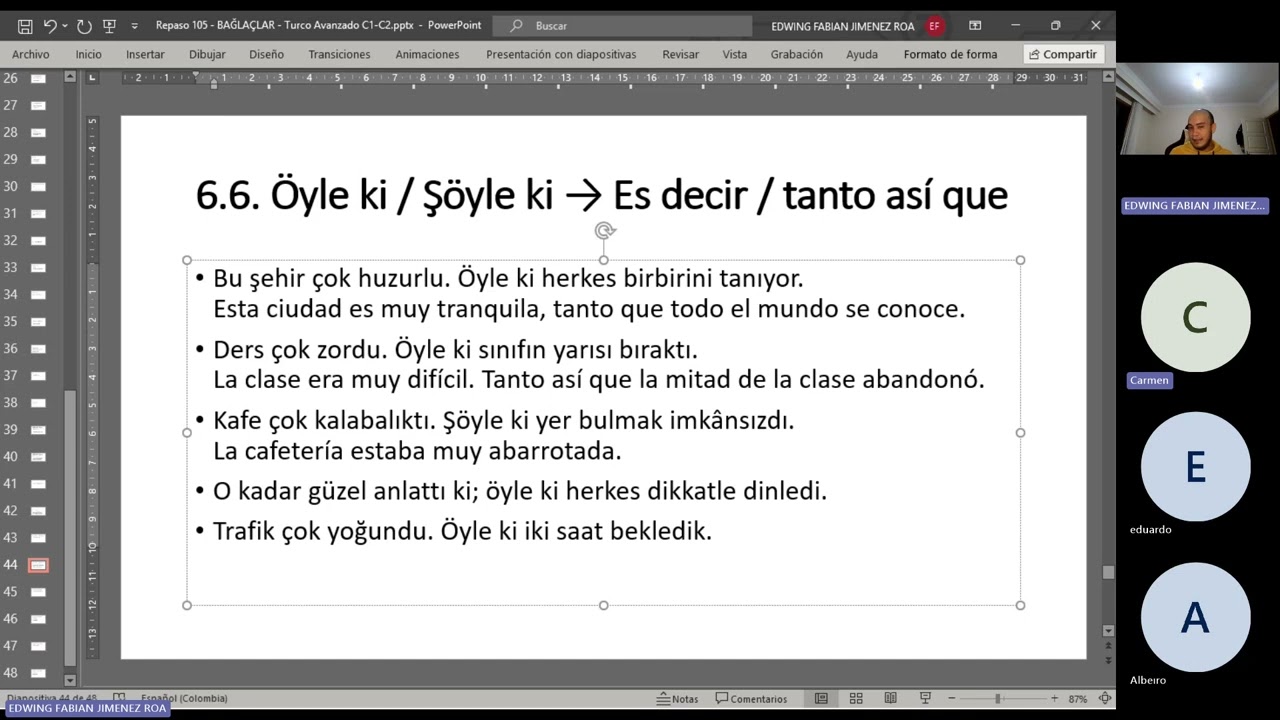Click the zoom in plus button

[x=1054, y=698]
